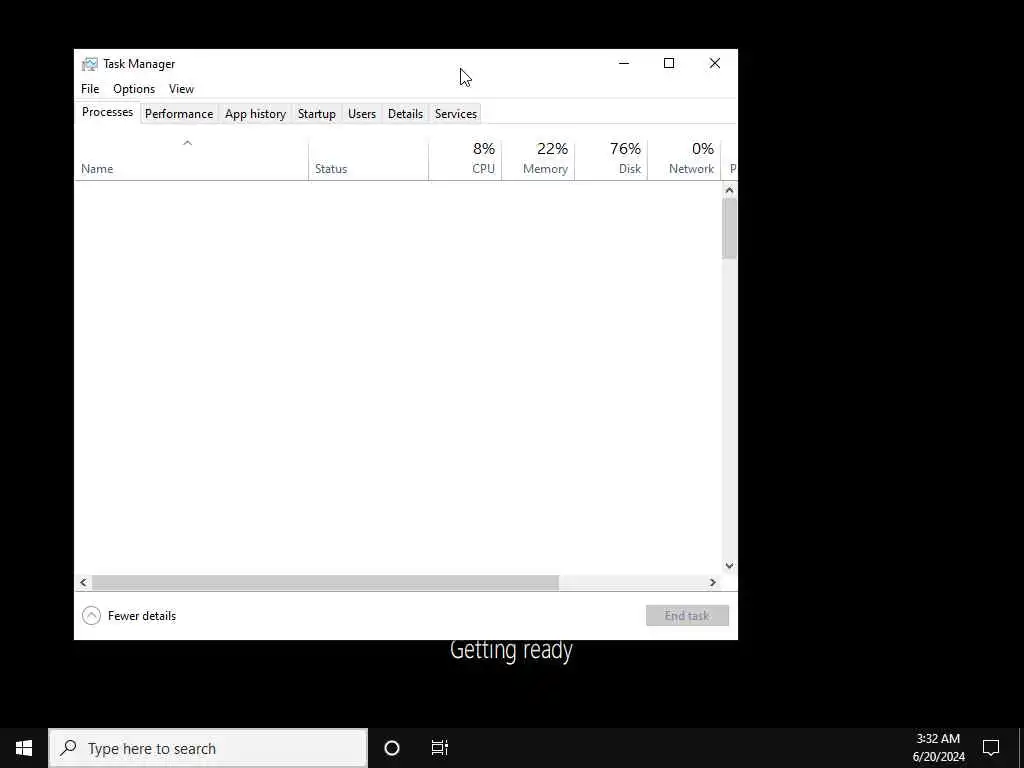Screen dimensions: 1024x768
Task: Switch to the App history tab
Action: point(255,114)
